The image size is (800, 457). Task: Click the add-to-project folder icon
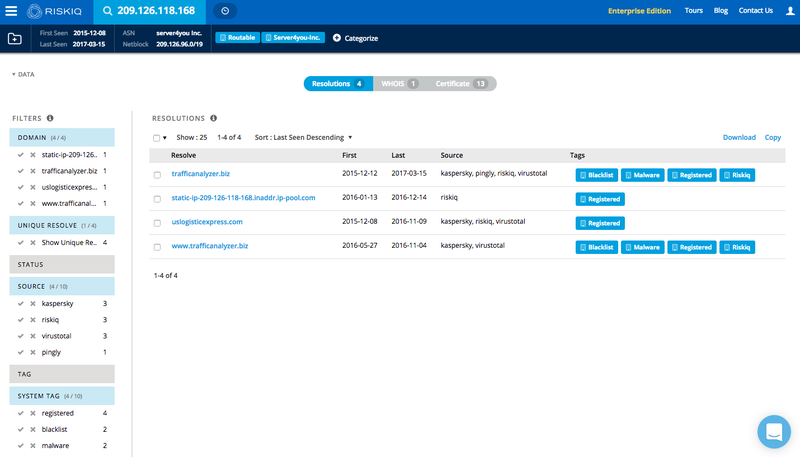(x=15, y=38)
